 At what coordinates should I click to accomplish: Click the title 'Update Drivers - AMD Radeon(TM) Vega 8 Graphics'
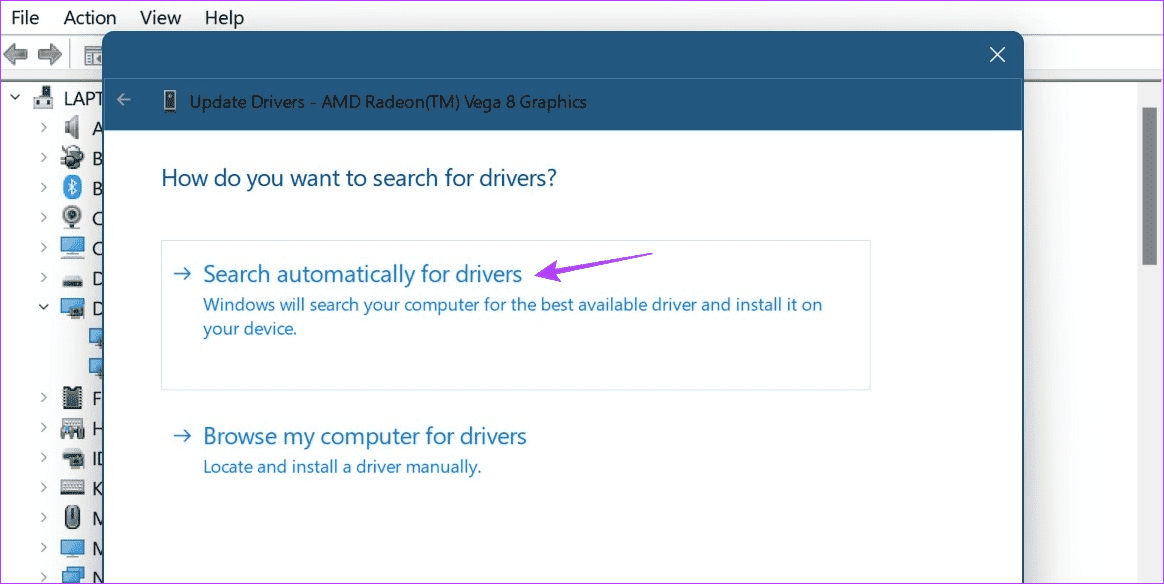pyautogui.click(x=388, y=102)
